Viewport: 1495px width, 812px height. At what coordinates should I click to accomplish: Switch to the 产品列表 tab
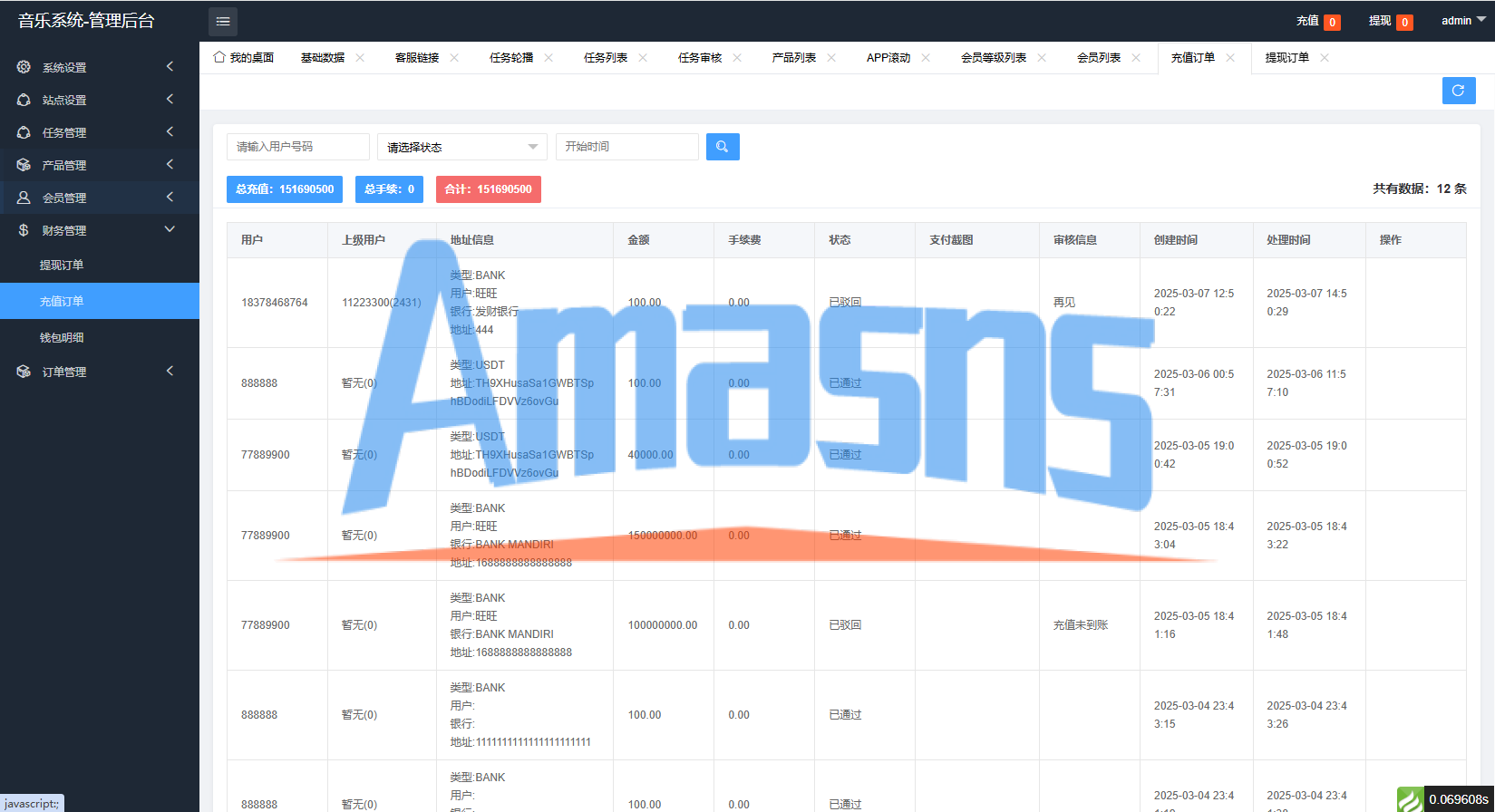click(x=794, y=58)
